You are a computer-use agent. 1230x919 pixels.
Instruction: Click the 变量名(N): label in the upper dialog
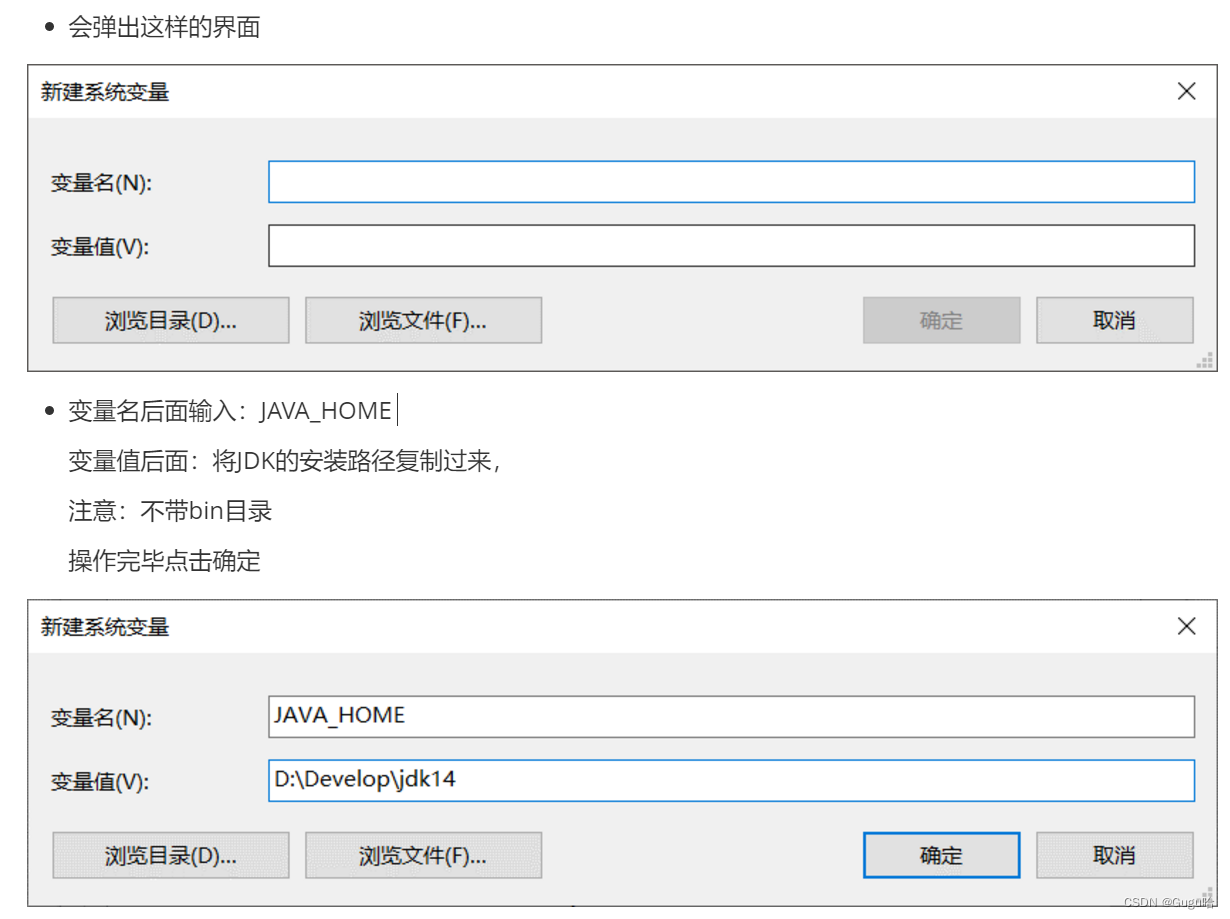(x=101, y=183)
